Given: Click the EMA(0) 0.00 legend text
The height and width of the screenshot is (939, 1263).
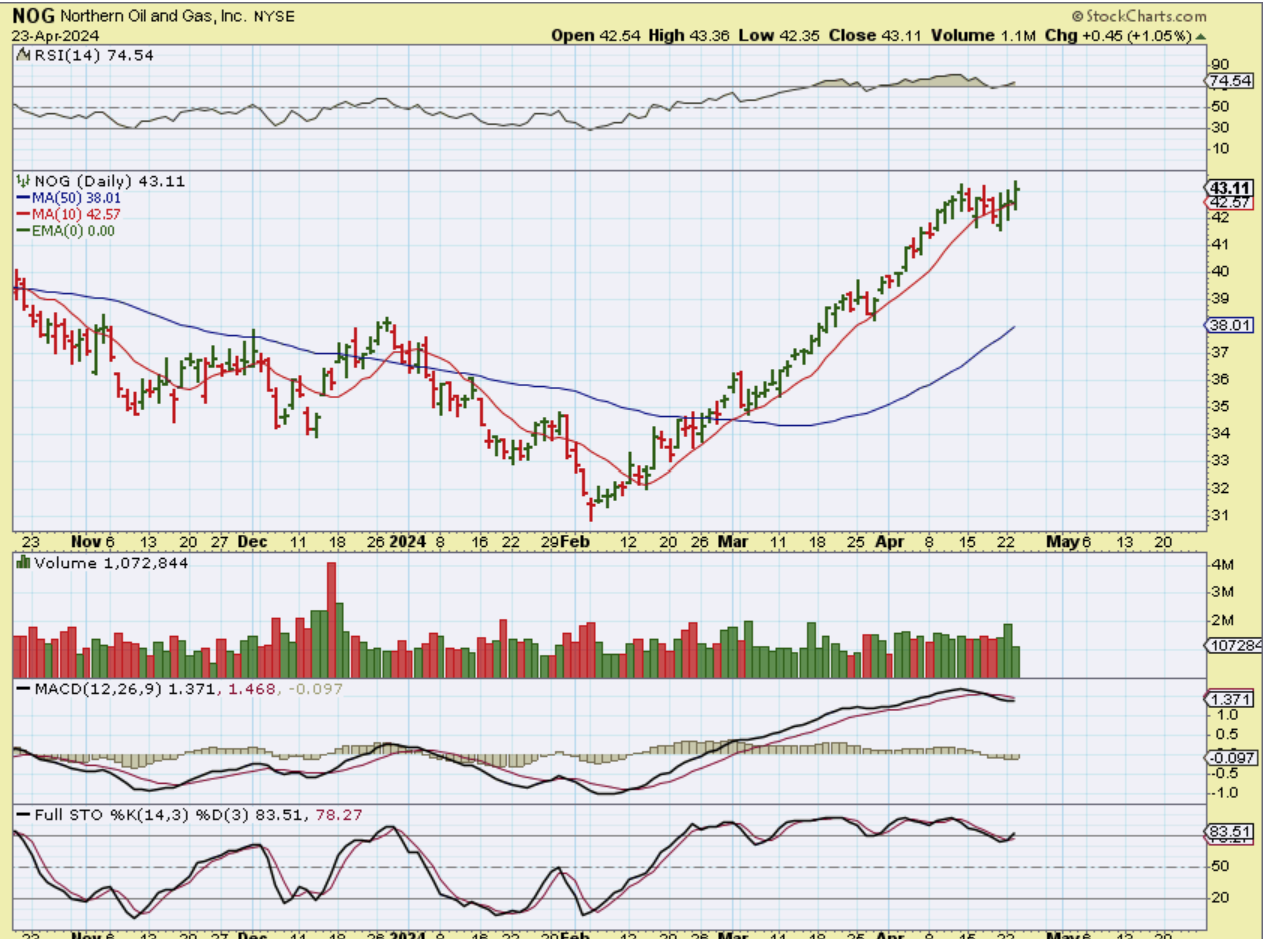Looking at the screenshot, I should pyautogui.click(x=74, y=230).
